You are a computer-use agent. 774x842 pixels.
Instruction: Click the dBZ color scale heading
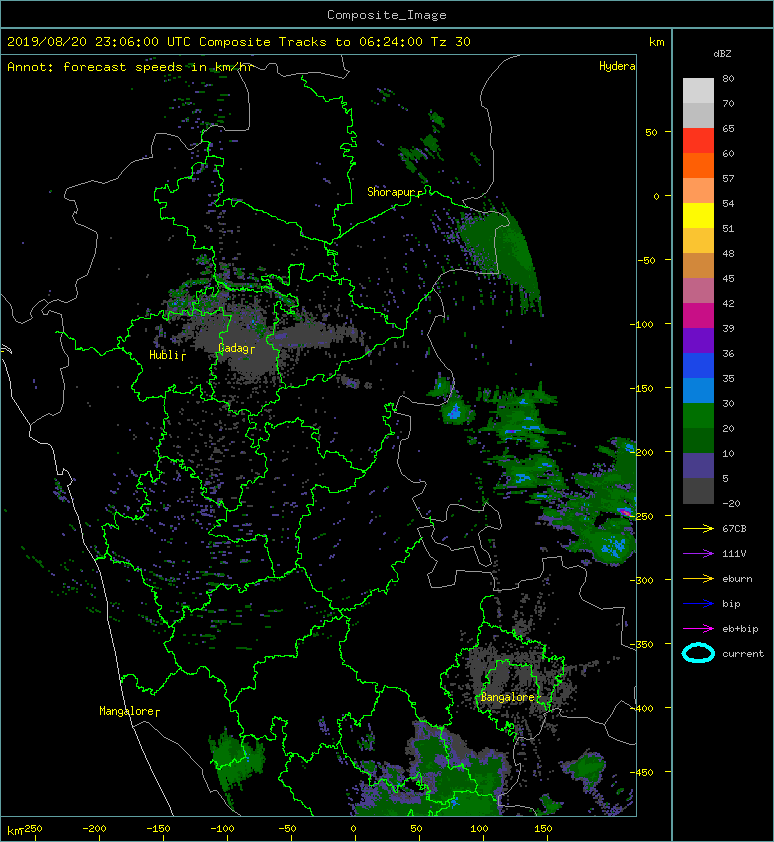click(722, 54)
